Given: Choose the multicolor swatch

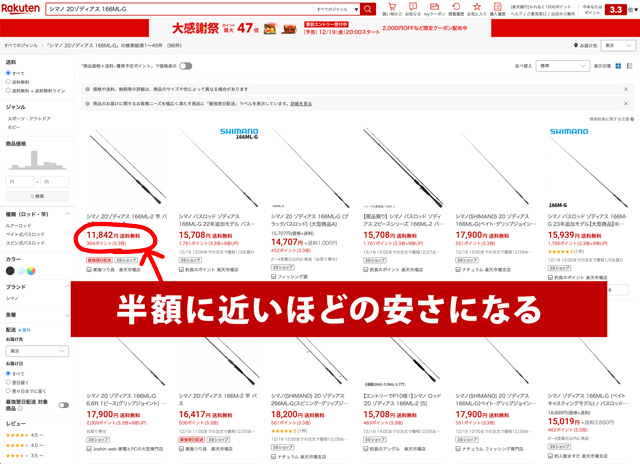Looking at the screenshot, I should pos(31,271).
